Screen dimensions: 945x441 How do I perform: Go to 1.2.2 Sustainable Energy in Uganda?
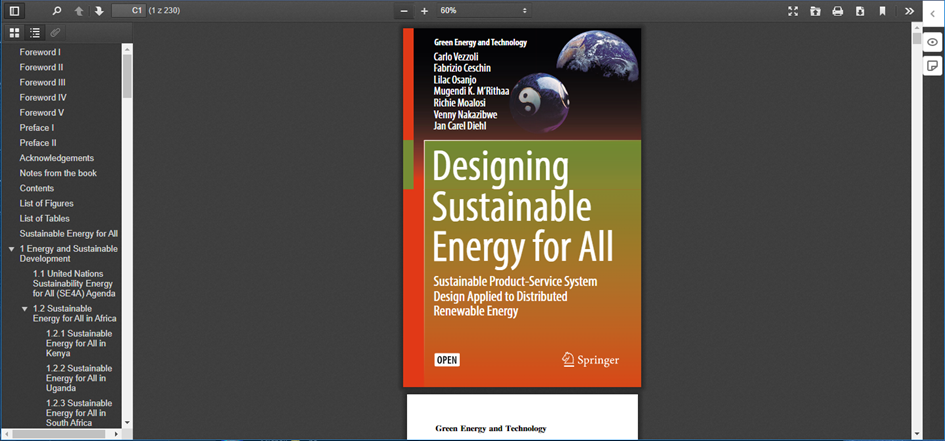79,378
